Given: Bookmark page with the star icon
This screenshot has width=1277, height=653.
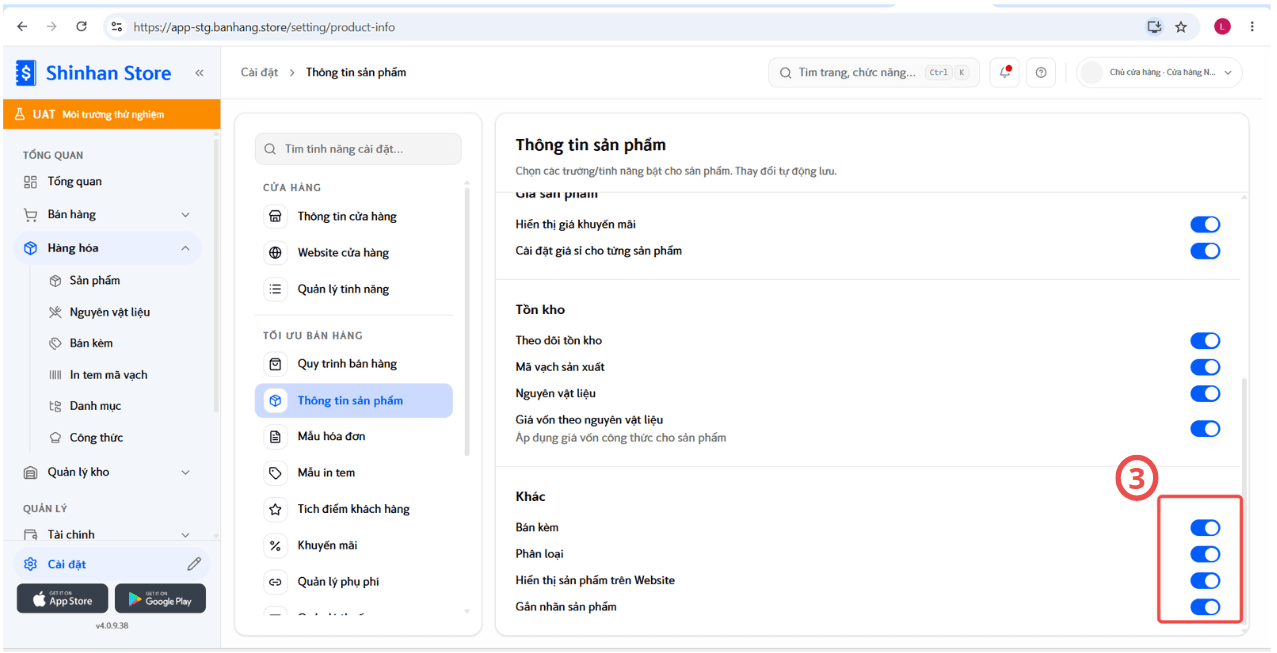Looking at the screenshot, I should pos(1181,27).
